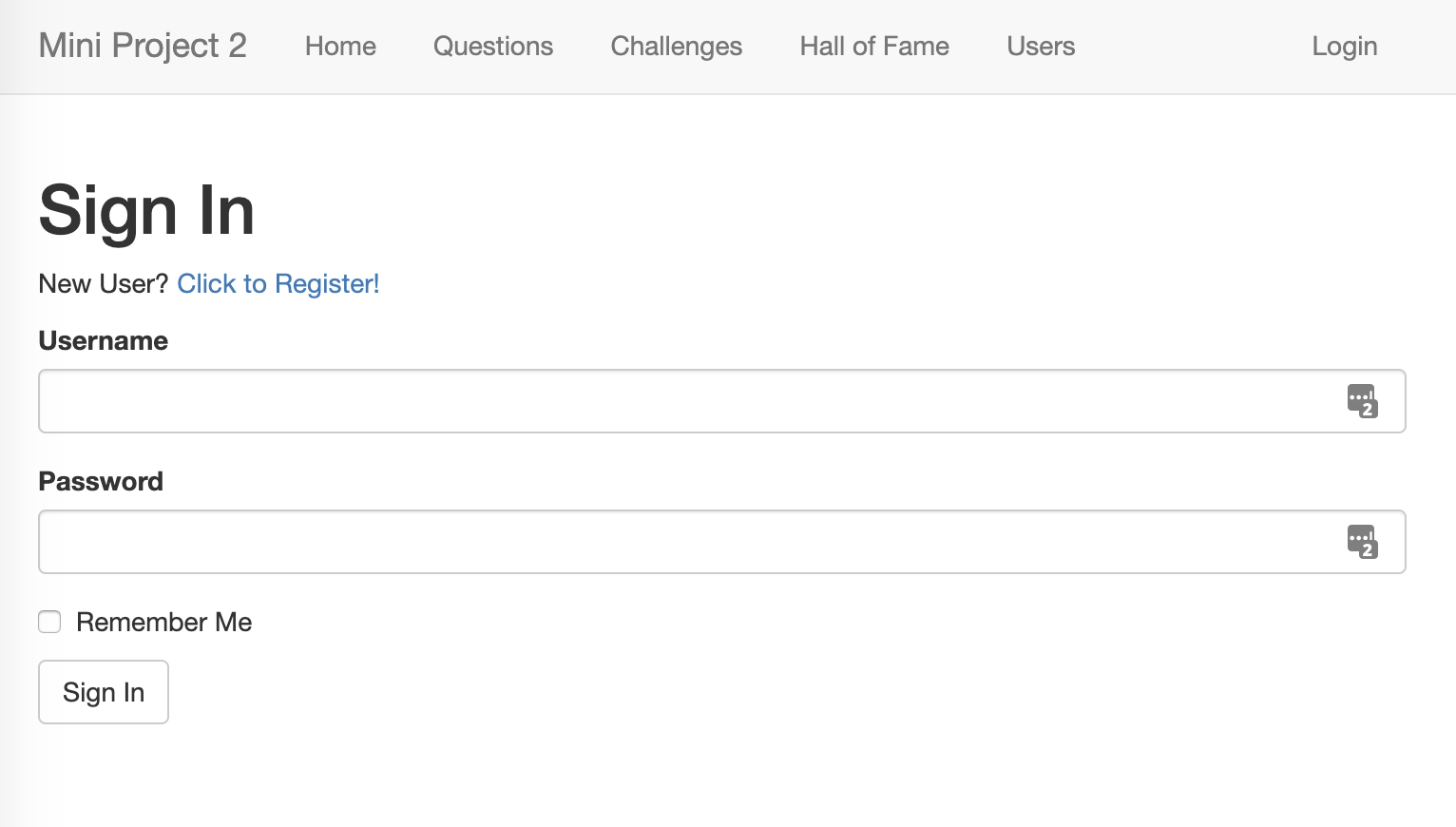Open the Hall of Fame page
1456x827 pixels.
(x=874, y=47)
